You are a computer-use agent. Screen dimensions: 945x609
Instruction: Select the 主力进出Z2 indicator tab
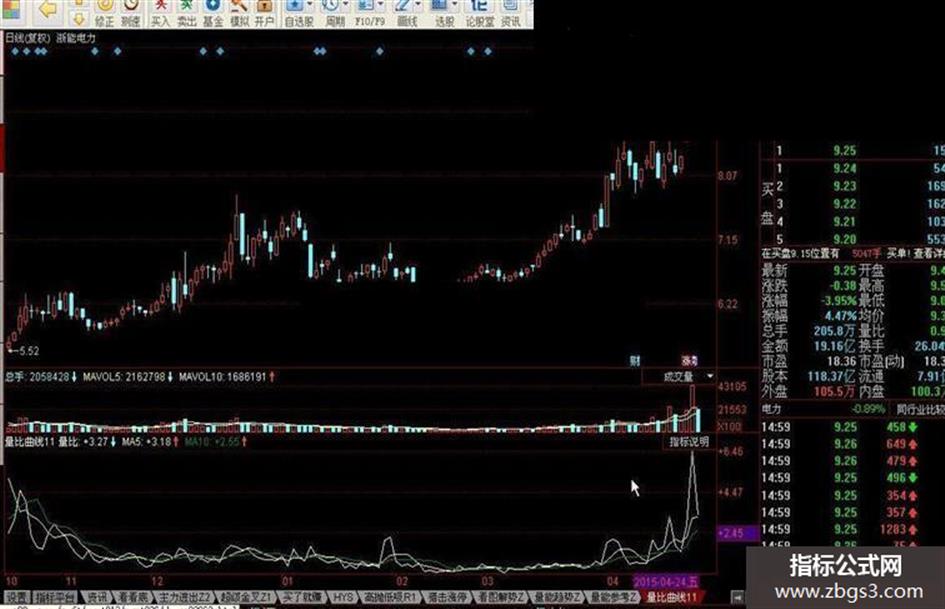pyautogui.click(x=184, y=598)
